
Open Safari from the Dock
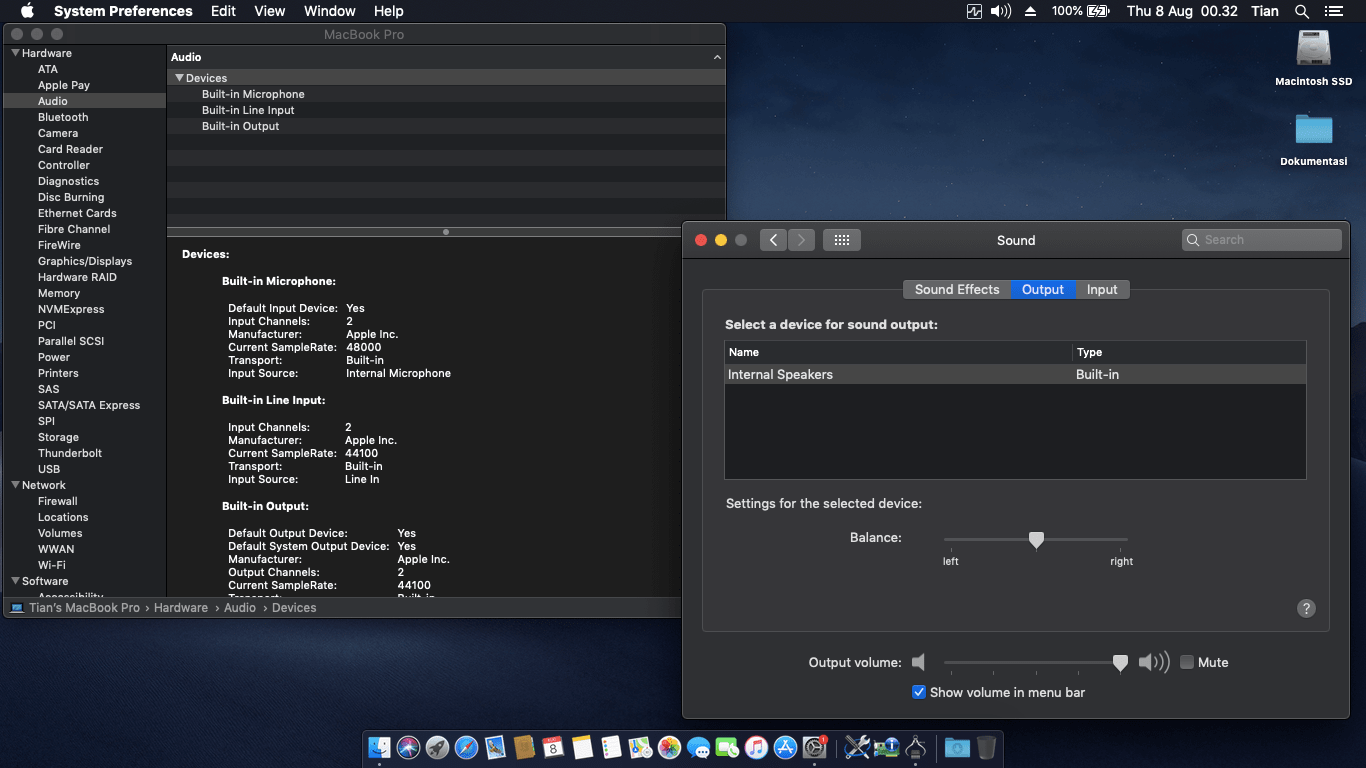(x=466, y=747)
